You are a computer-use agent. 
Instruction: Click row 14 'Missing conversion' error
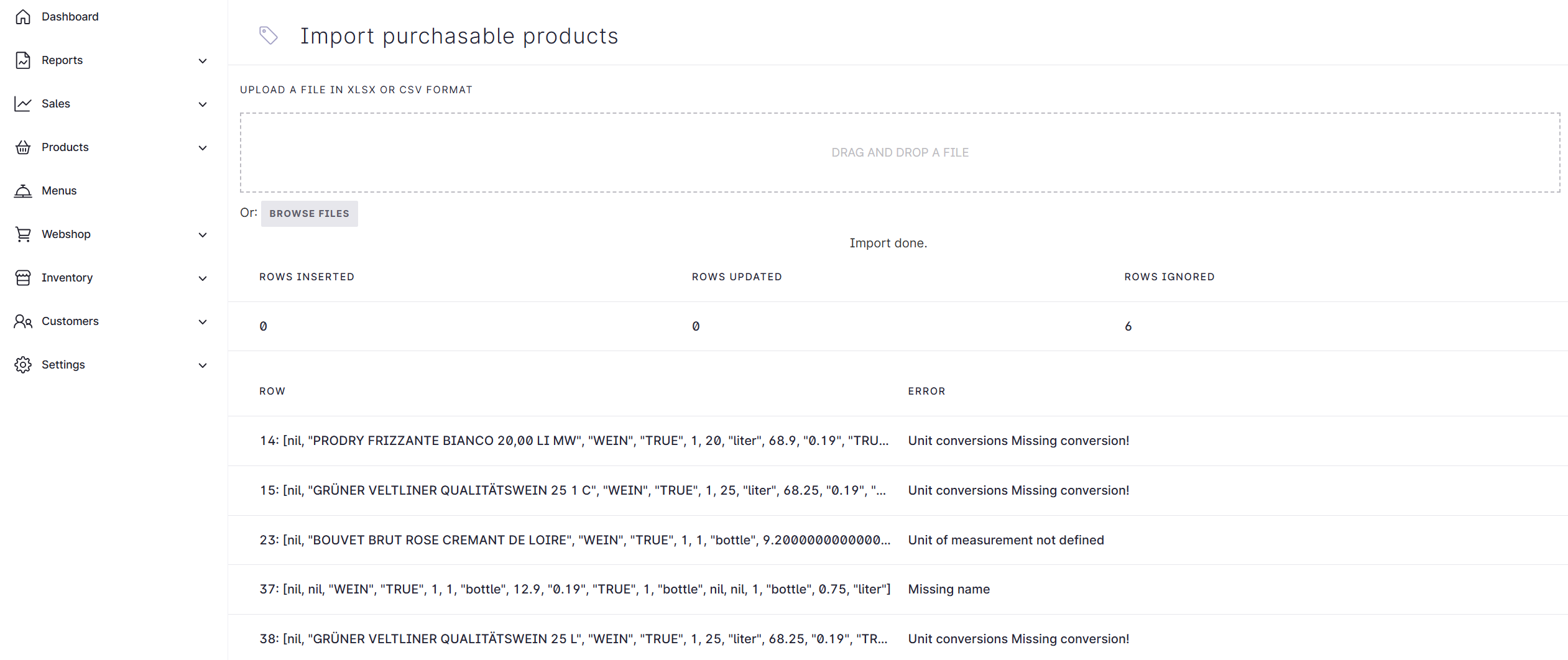[1018, 441]
